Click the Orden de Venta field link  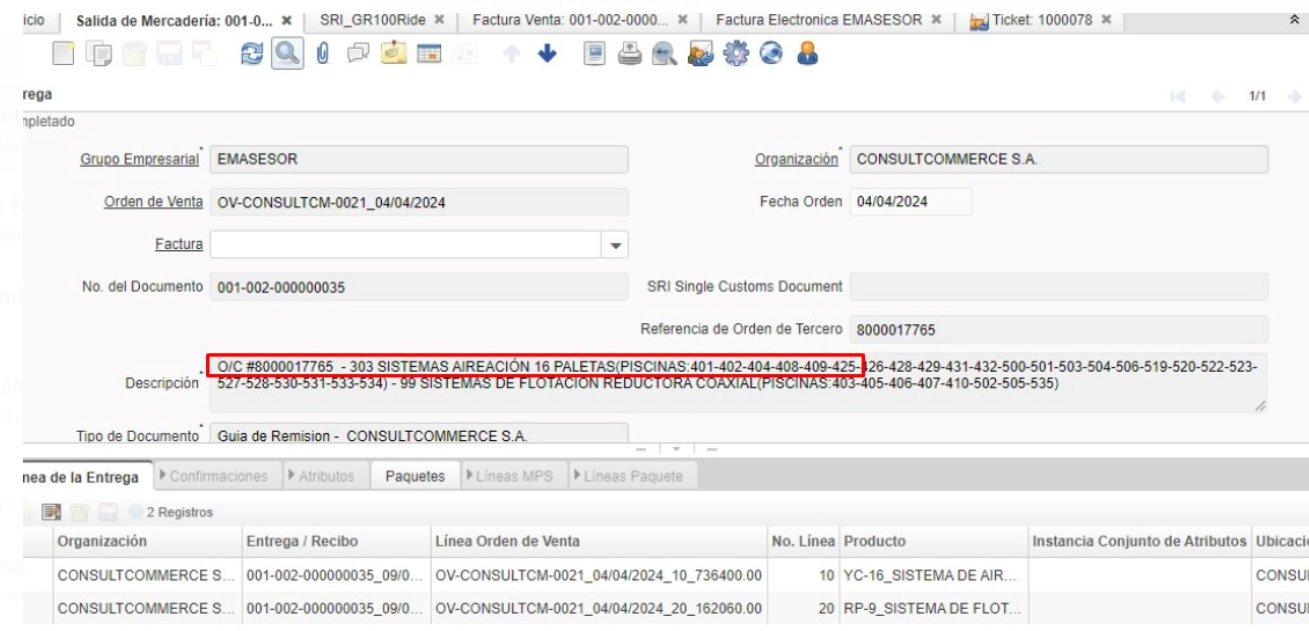click(155, 202)
